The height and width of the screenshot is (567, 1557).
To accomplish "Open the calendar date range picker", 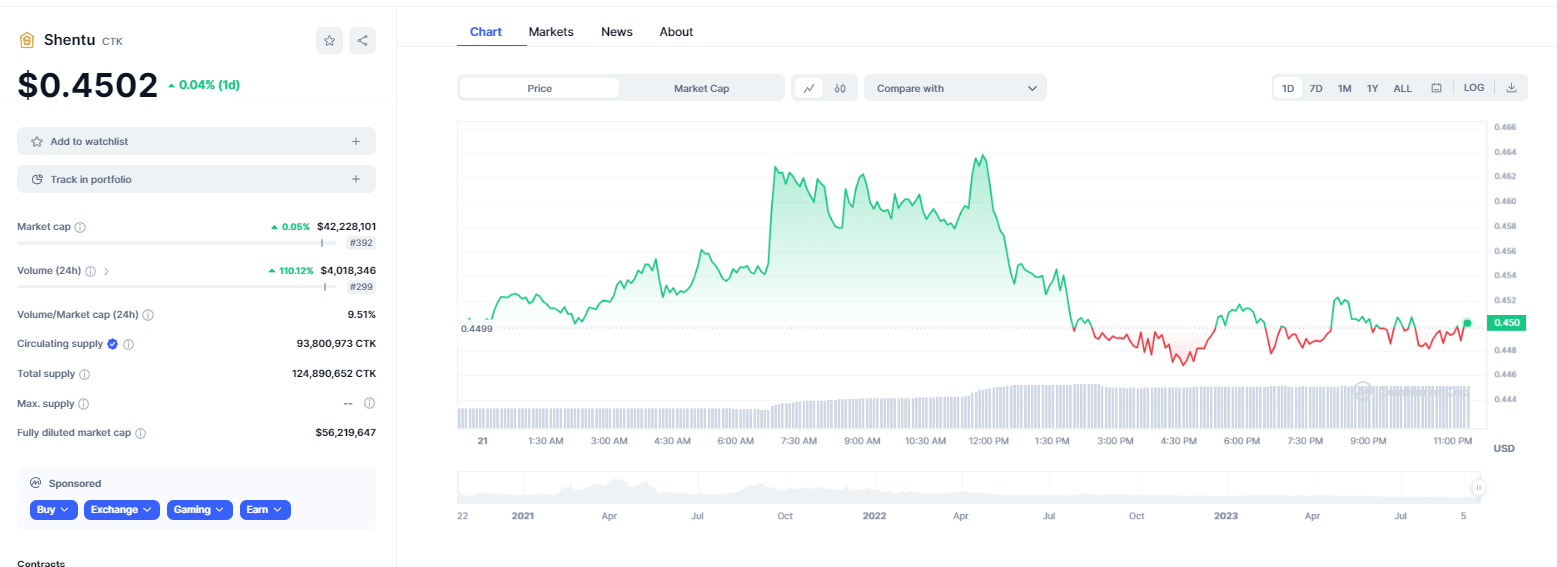I will coord(1436,88).
